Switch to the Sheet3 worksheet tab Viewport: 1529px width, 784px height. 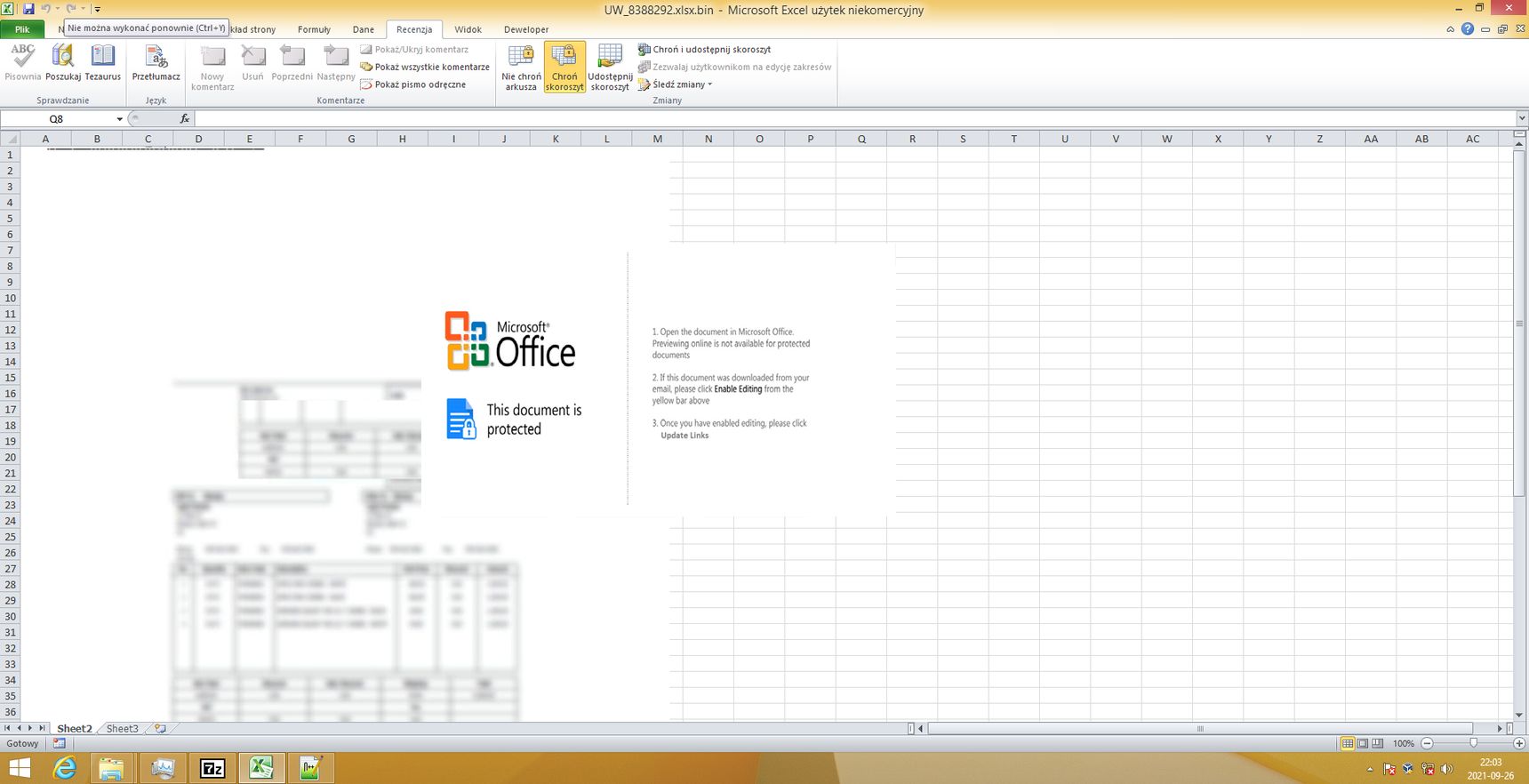(x=123, y=729)
